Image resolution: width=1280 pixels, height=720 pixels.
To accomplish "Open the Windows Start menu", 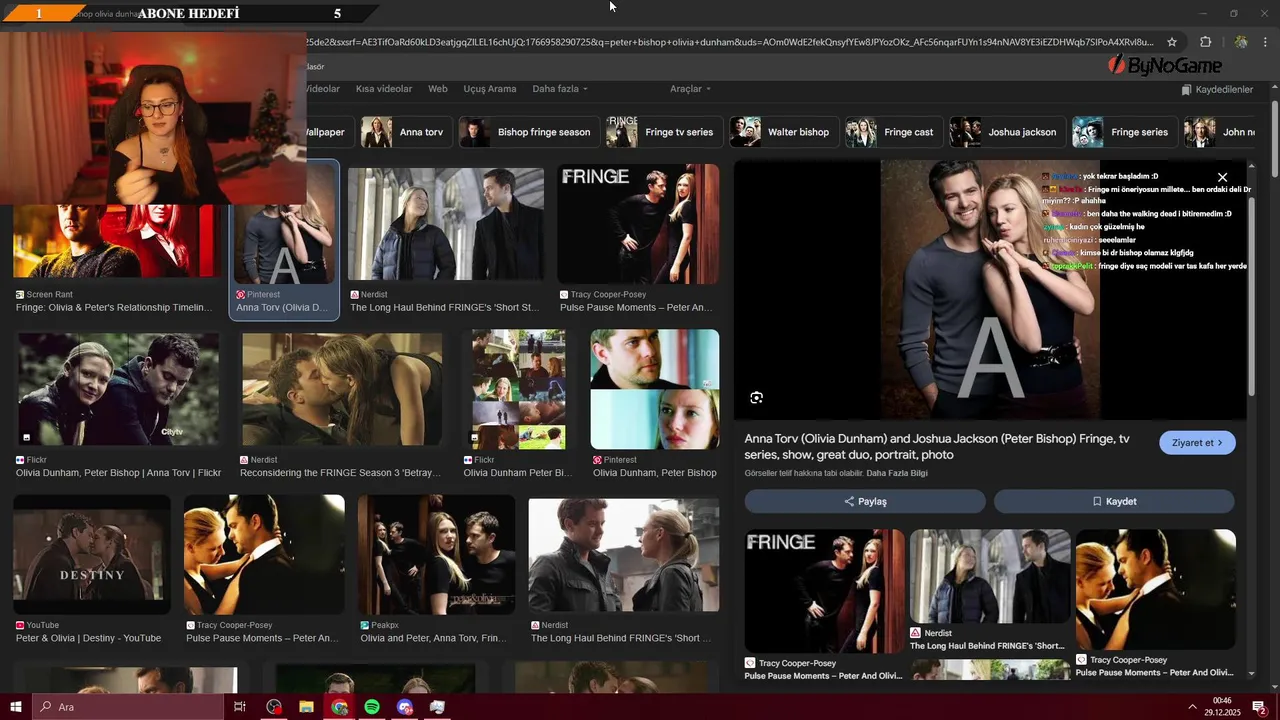I will click(x=16, y=707).
